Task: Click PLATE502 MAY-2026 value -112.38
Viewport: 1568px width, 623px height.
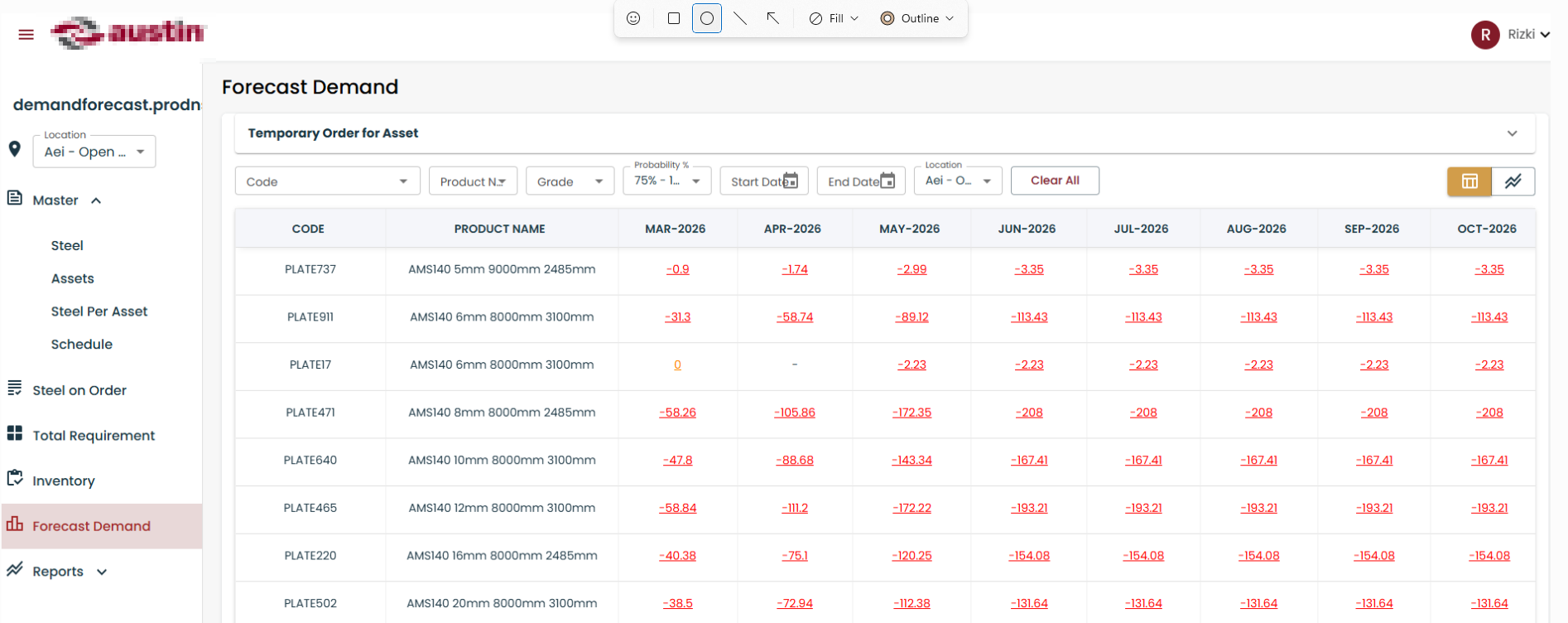Action: [911, 604]
